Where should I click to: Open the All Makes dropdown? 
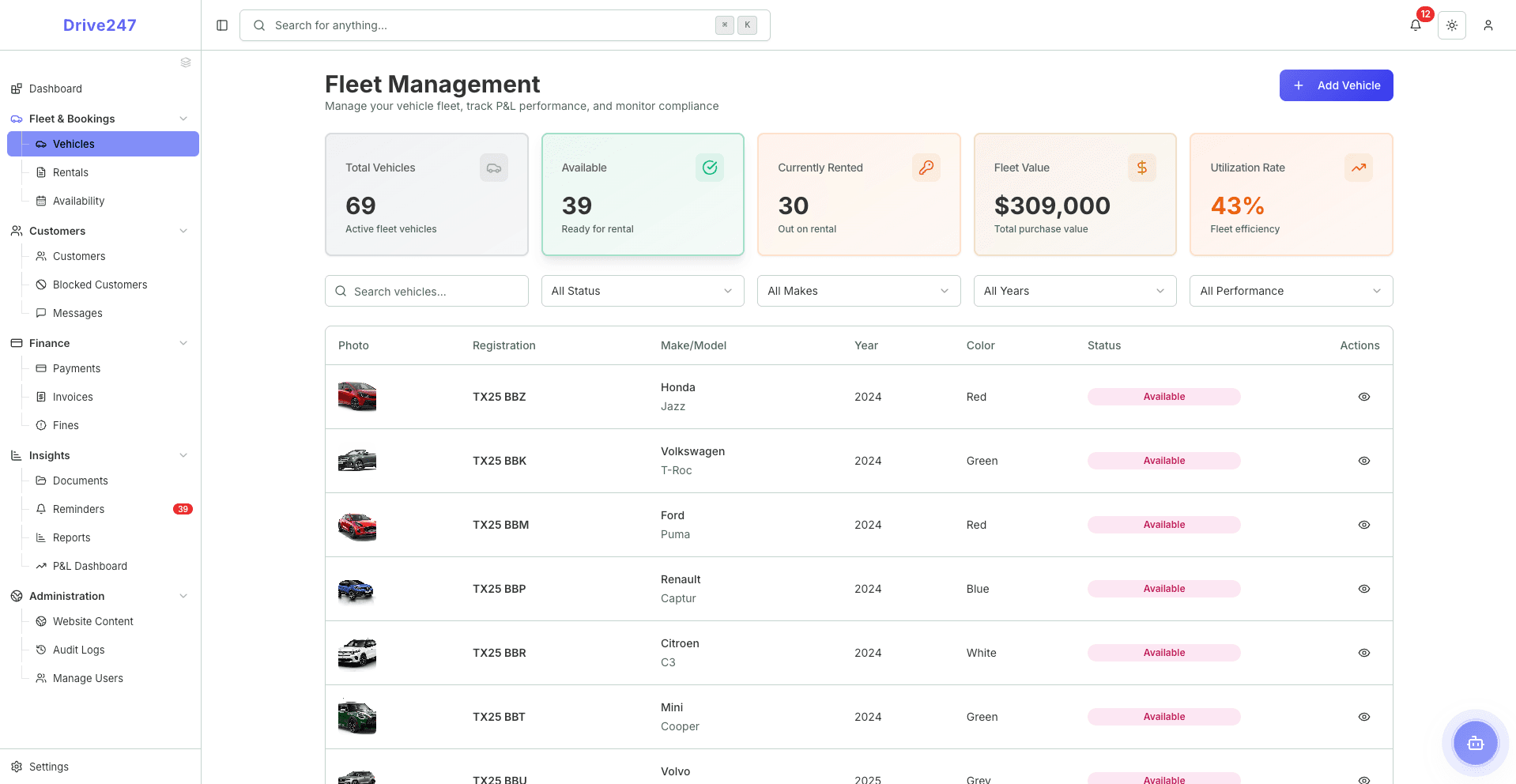858,291
